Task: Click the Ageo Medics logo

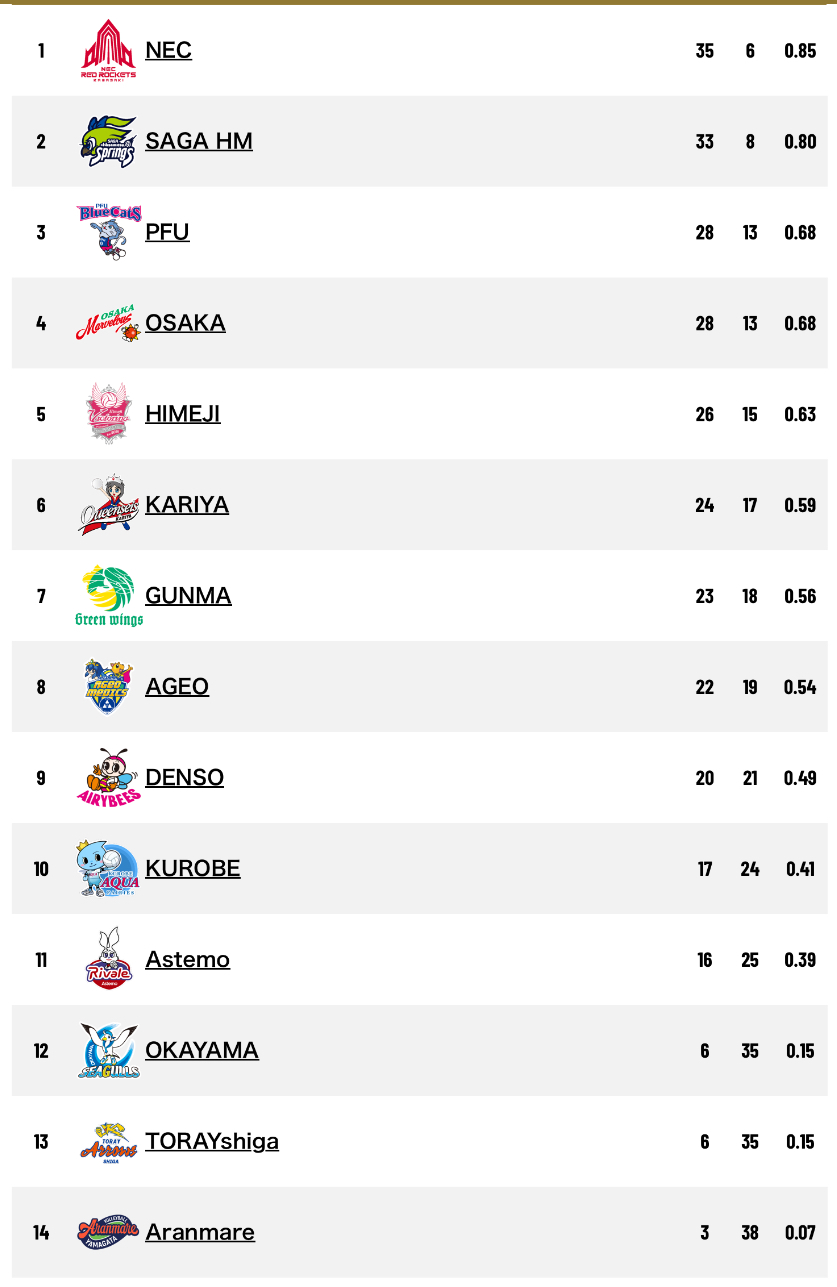Action: tap(109, 687)
